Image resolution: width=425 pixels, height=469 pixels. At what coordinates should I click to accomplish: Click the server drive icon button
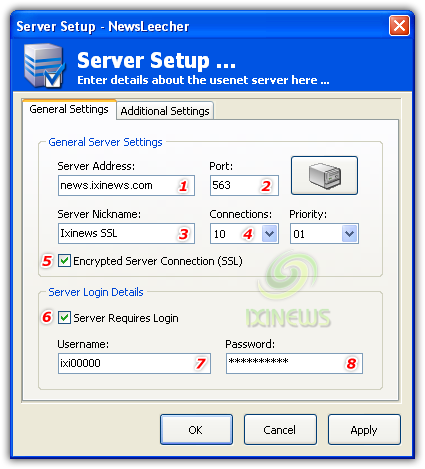tap(324, 175)
